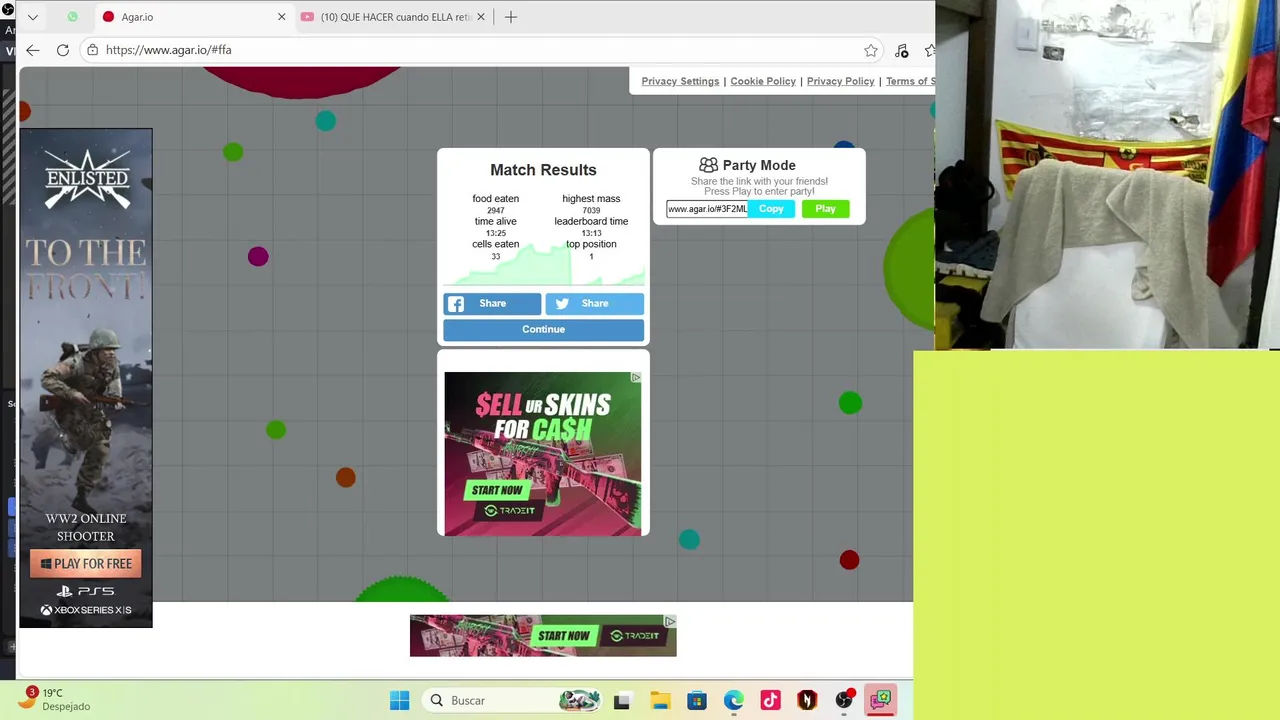Viewport: 1280px width, 720px height.
Task: Click START NOW in bottom banner ad
Action: (563, 636)
